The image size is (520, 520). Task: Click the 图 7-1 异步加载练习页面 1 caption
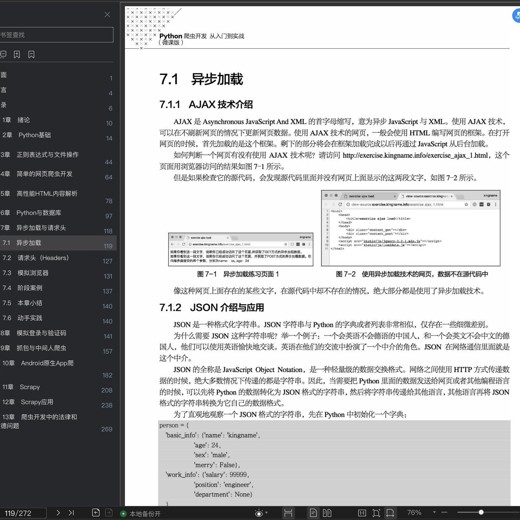point(238,274)
